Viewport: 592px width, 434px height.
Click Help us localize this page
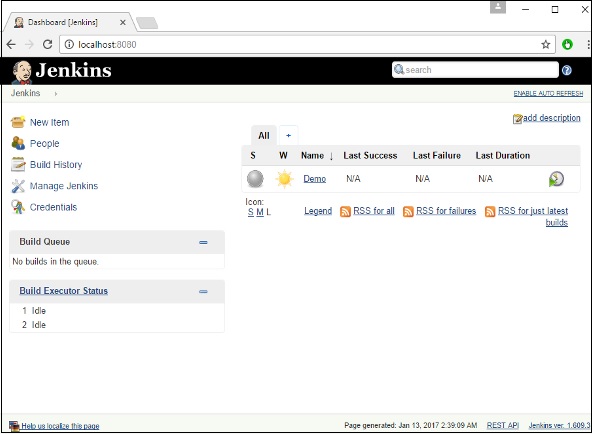[x=60, y=426]
